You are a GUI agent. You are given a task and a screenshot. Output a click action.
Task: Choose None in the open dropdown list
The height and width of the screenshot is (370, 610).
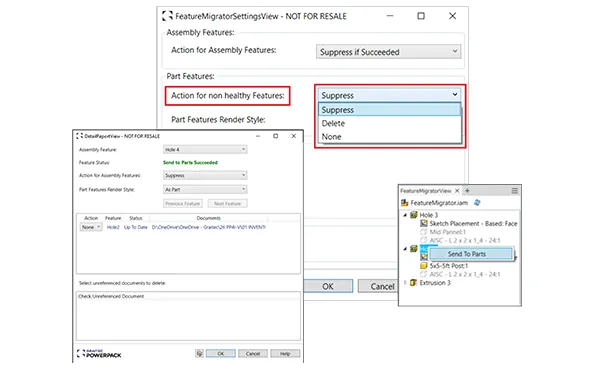pyautogui.click(x=389, y=137)
